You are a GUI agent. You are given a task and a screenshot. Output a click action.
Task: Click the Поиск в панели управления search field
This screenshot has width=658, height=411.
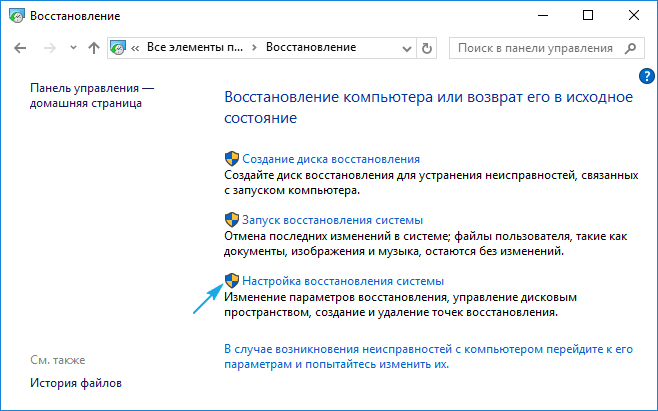coord(535,48)
